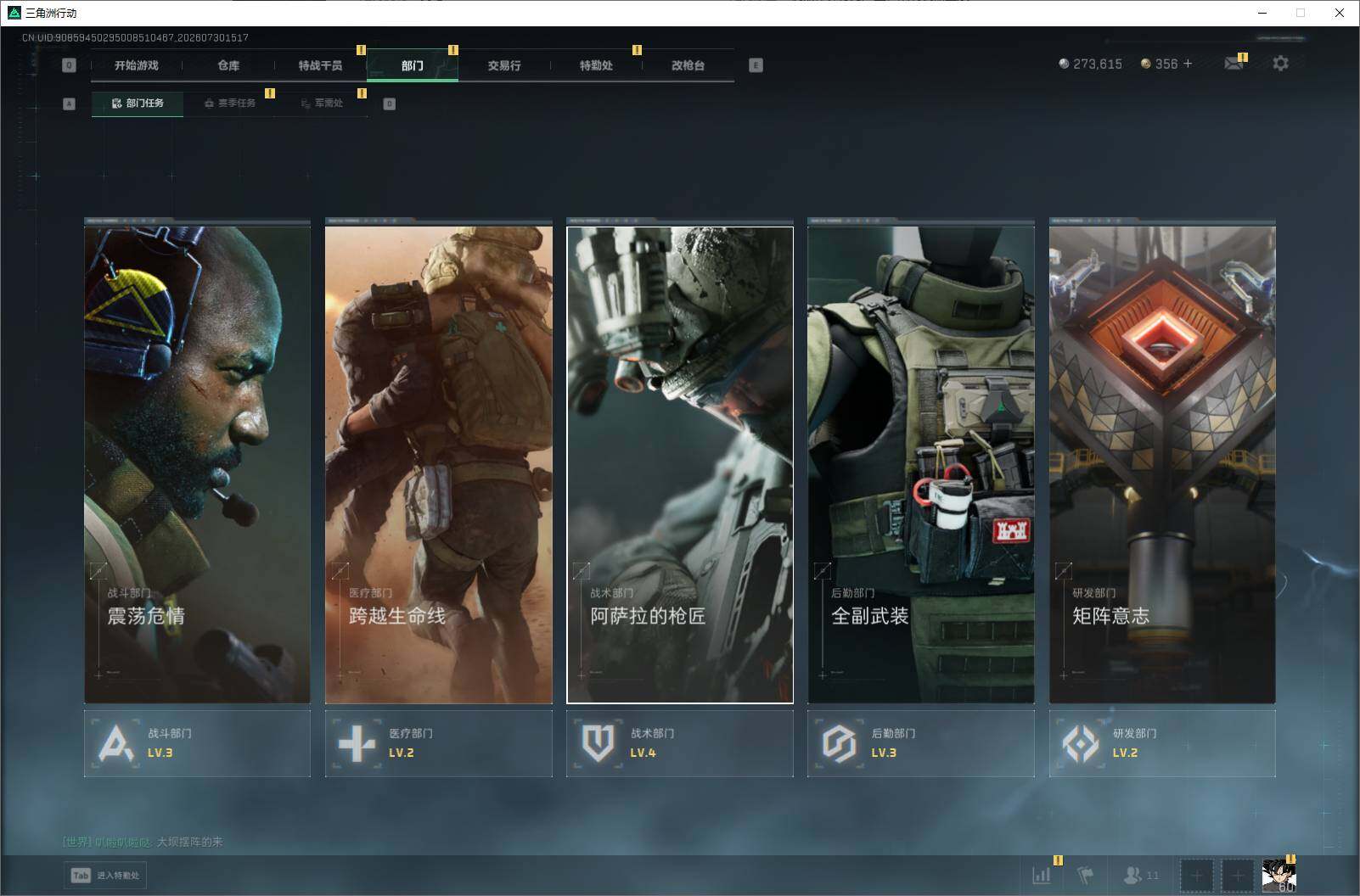Open the 特战干员 tab

click(320, 65)
